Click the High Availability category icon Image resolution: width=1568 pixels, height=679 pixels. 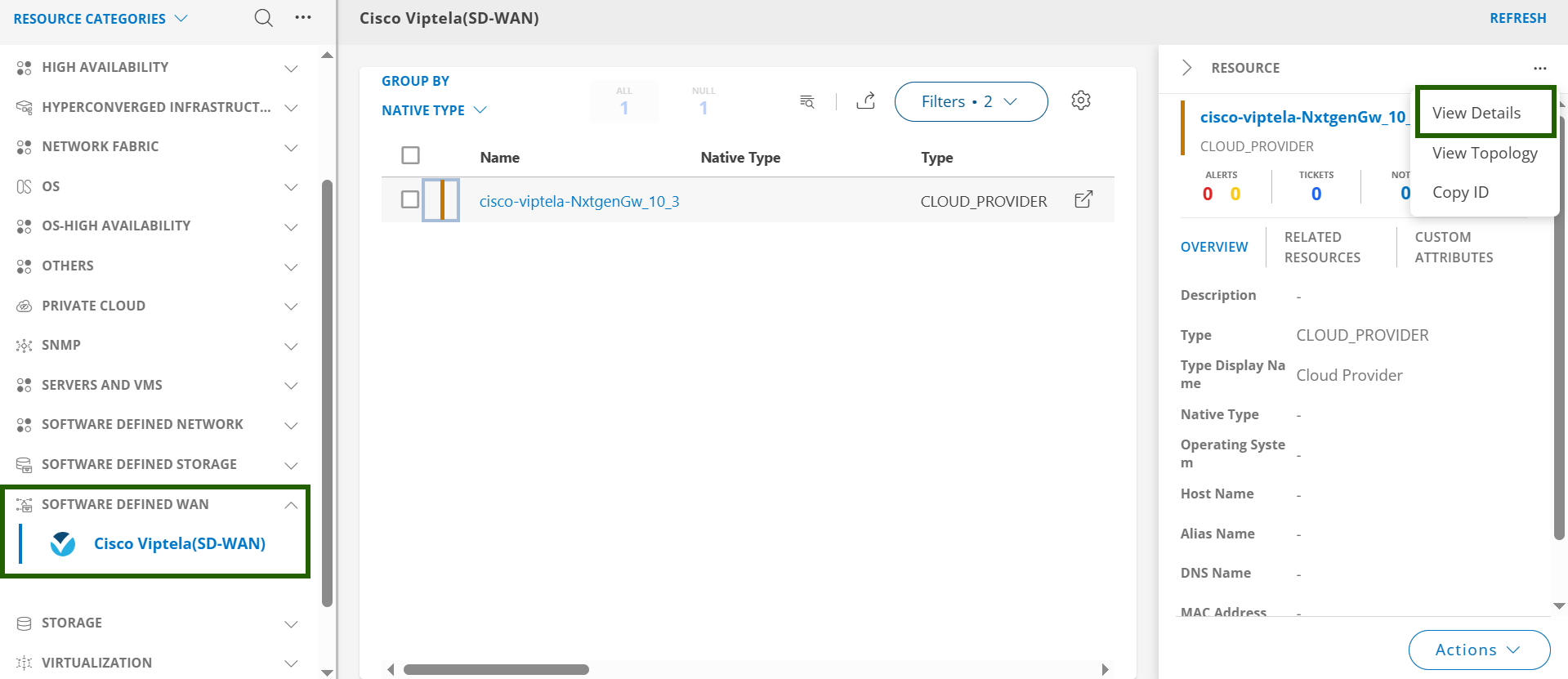[25, 68]
